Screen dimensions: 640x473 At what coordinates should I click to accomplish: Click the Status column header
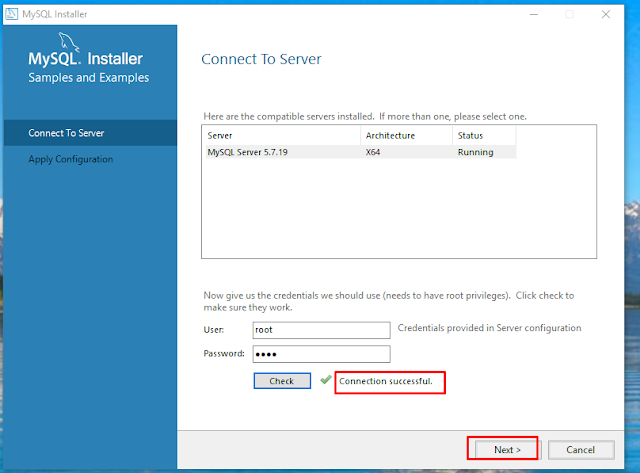click(x=484, y=135)
